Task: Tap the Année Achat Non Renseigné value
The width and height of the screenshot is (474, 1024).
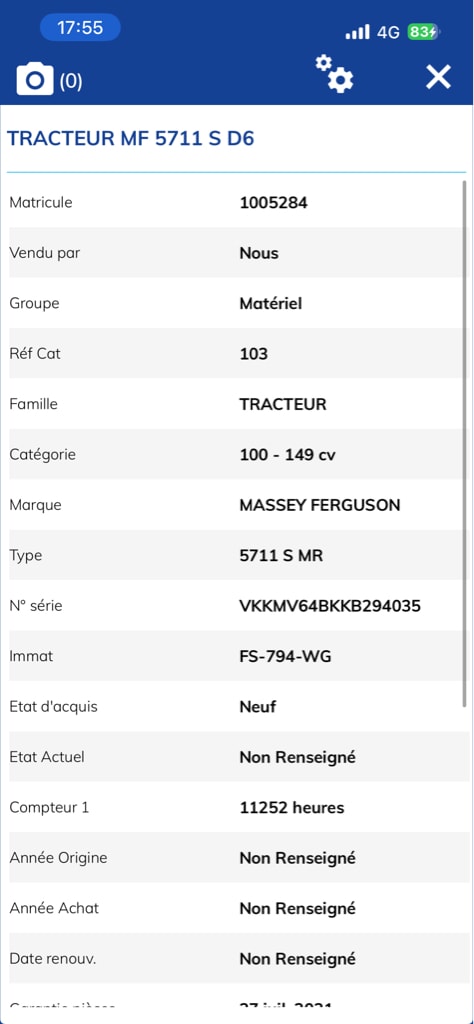Action: point(298,909)
